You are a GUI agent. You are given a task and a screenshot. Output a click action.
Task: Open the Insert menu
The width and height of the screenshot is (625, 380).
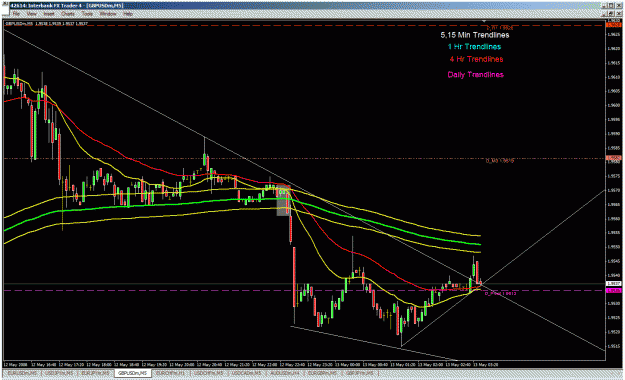pos(49,14)
